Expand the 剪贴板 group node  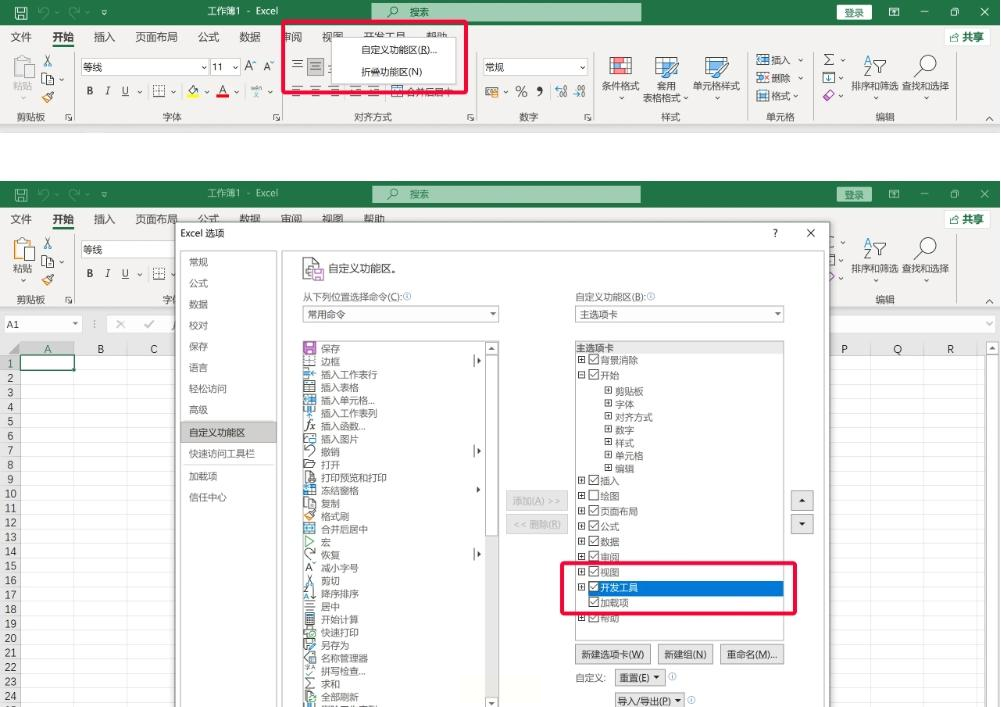point(608,390)
